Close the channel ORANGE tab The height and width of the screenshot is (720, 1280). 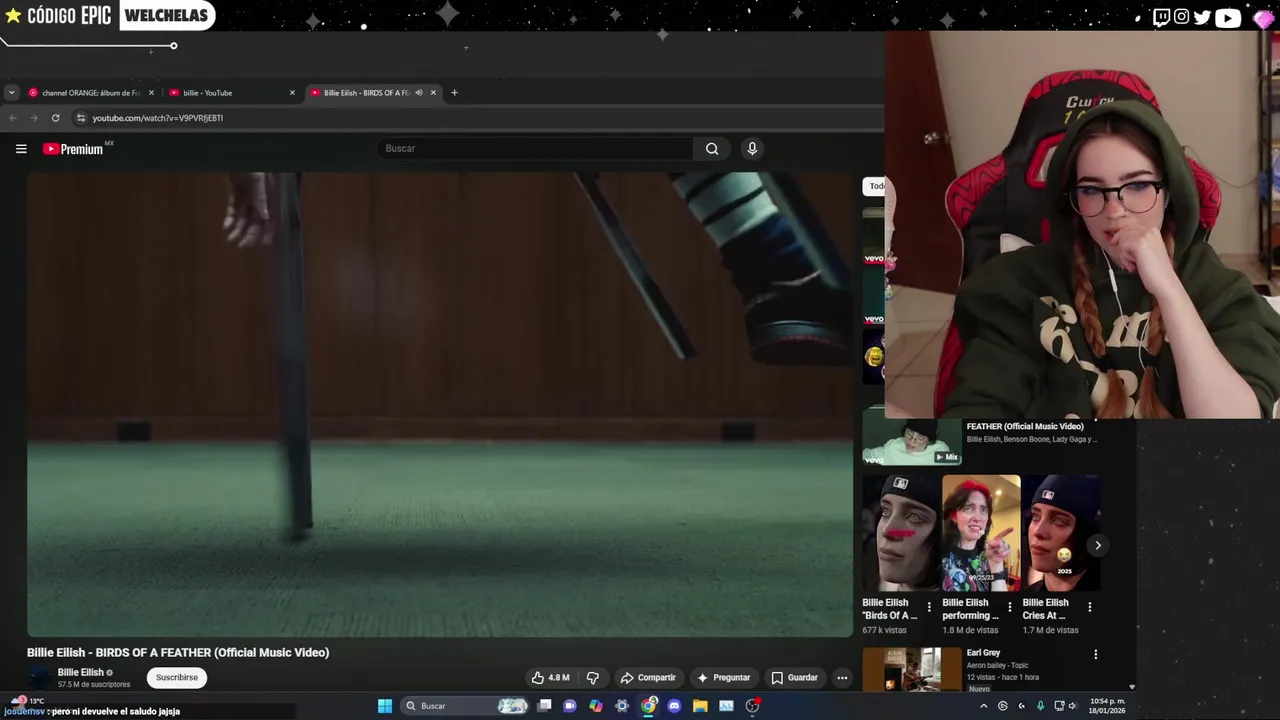click(151, 93)
